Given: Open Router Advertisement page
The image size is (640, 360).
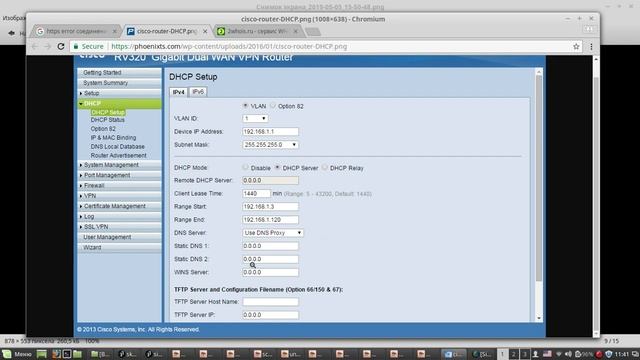Looking at the screenshot, I should click(x=118, y=156).
